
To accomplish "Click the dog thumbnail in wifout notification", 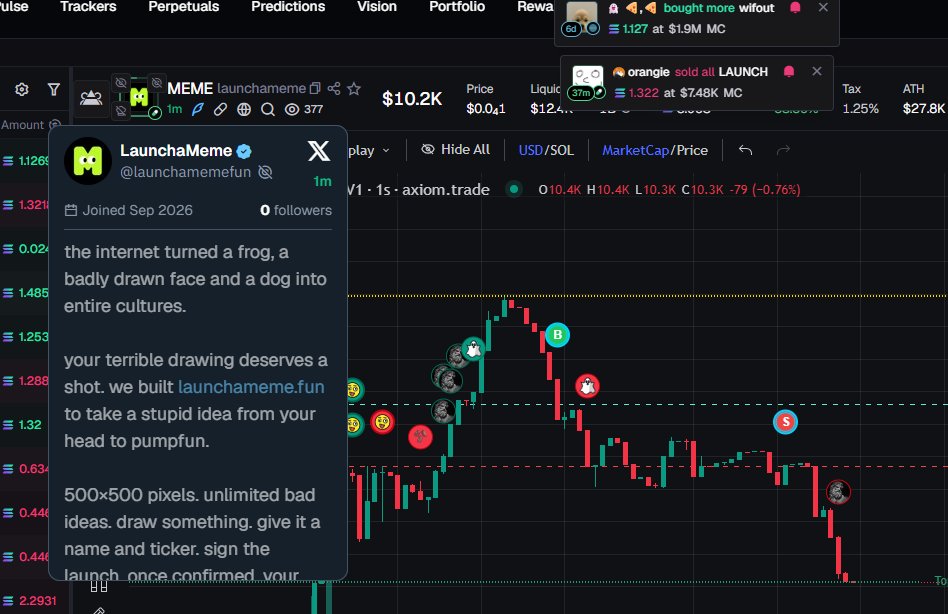I will tap(582, 16).
